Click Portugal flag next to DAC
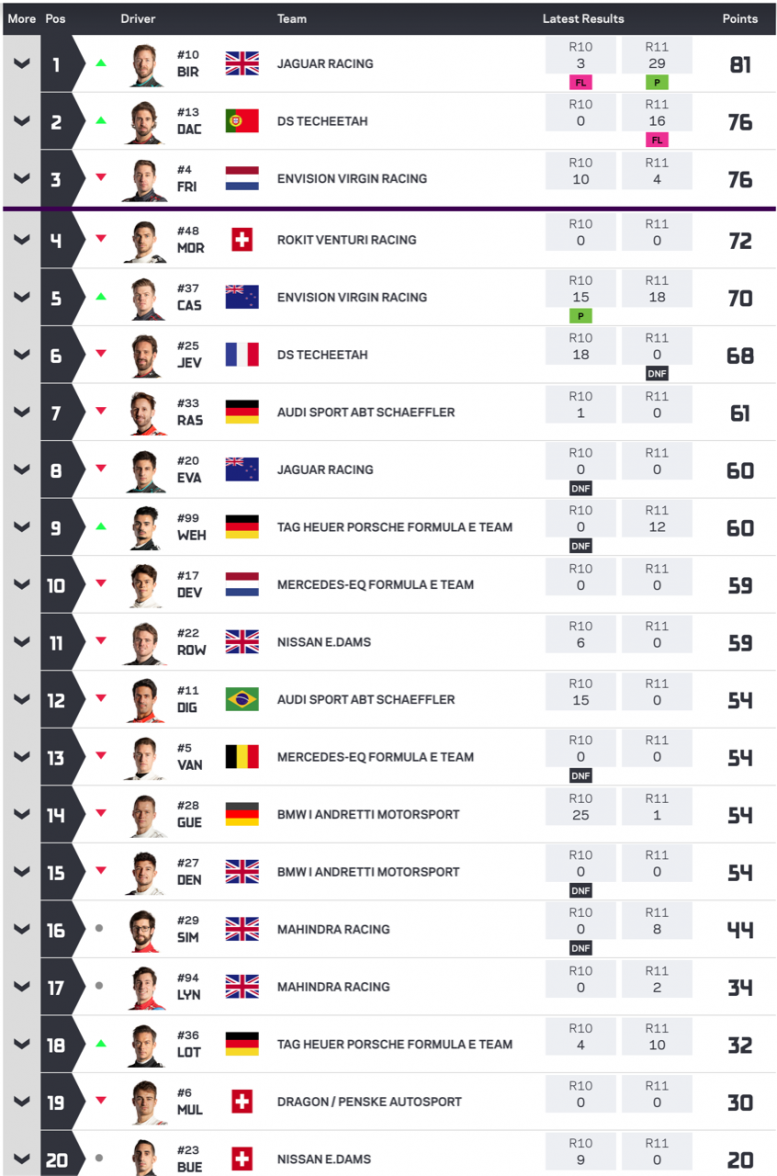This screenshot has height=1176, width=777. (242, 121)
